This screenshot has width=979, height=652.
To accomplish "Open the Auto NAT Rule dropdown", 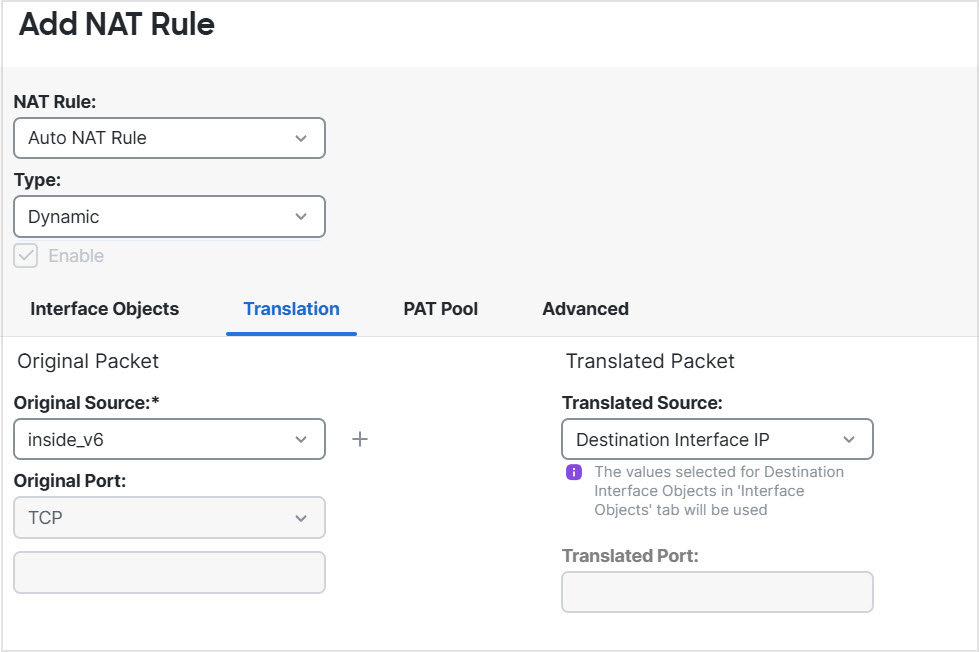I will click(169, 138).
